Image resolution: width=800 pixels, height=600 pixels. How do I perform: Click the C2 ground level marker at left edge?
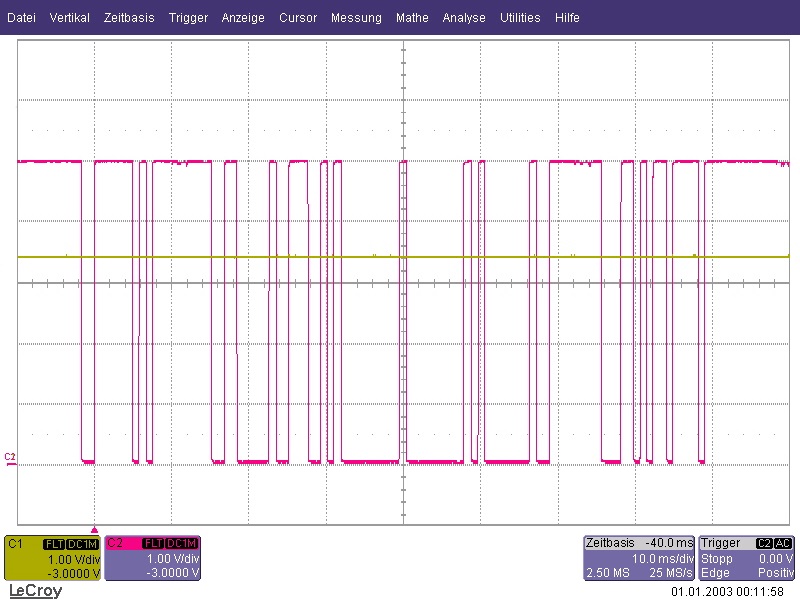coord(10,459)
